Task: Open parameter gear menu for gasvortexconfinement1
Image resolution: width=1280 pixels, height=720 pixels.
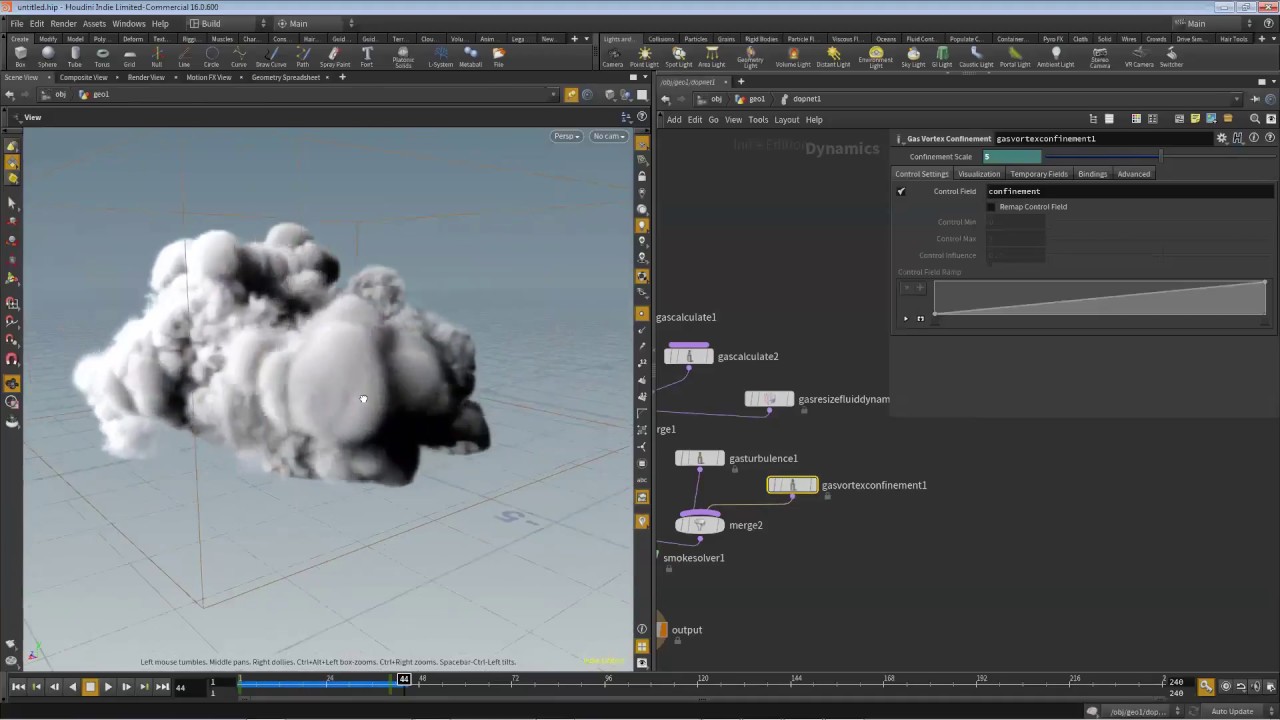Action: pos(1222,138)
